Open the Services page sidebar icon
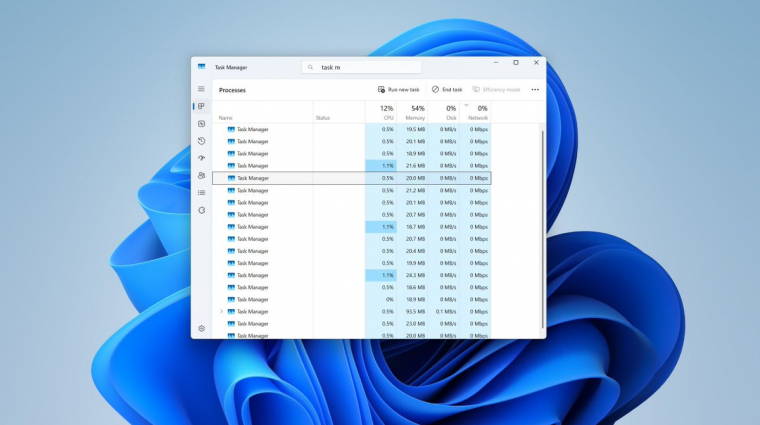The image size is (760, 425). coord(201,210)
